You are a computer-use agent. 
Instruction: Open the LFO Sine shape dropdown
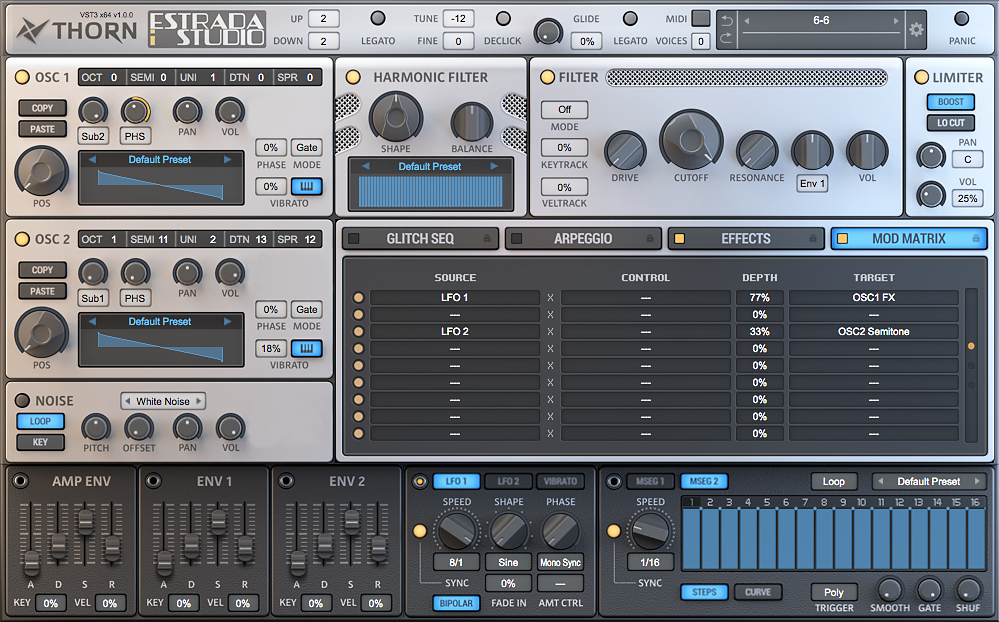point(508,562)
